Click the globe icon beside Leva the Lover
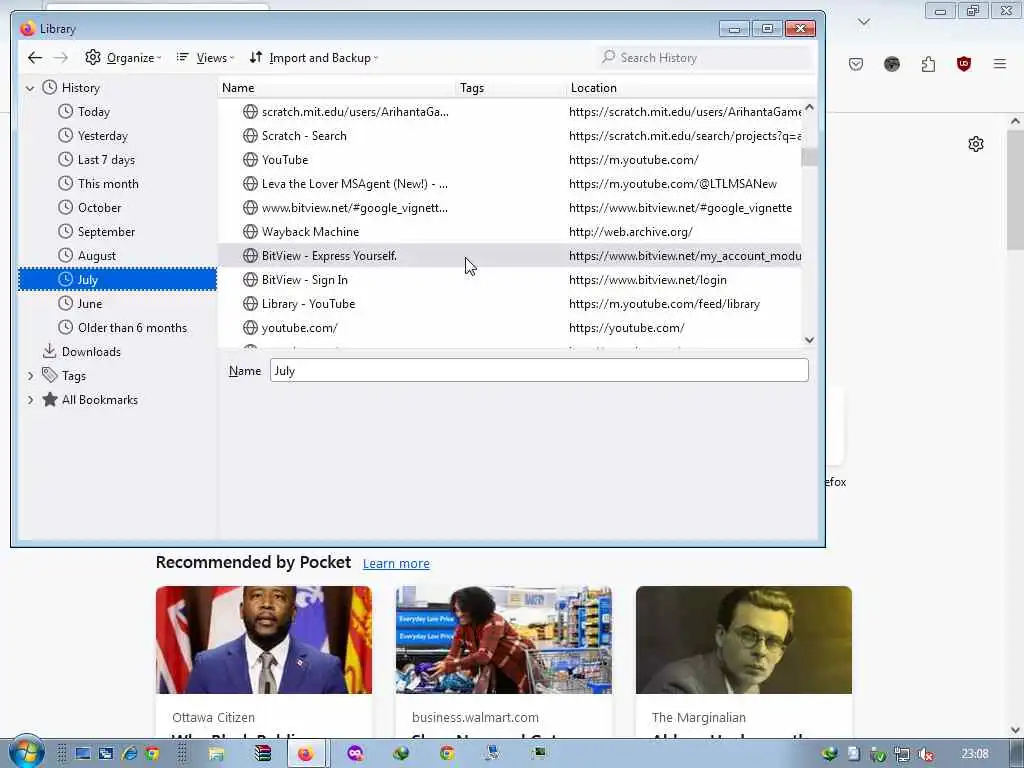The width and height of the screenshot is (1024, 768). pos(250,184)
